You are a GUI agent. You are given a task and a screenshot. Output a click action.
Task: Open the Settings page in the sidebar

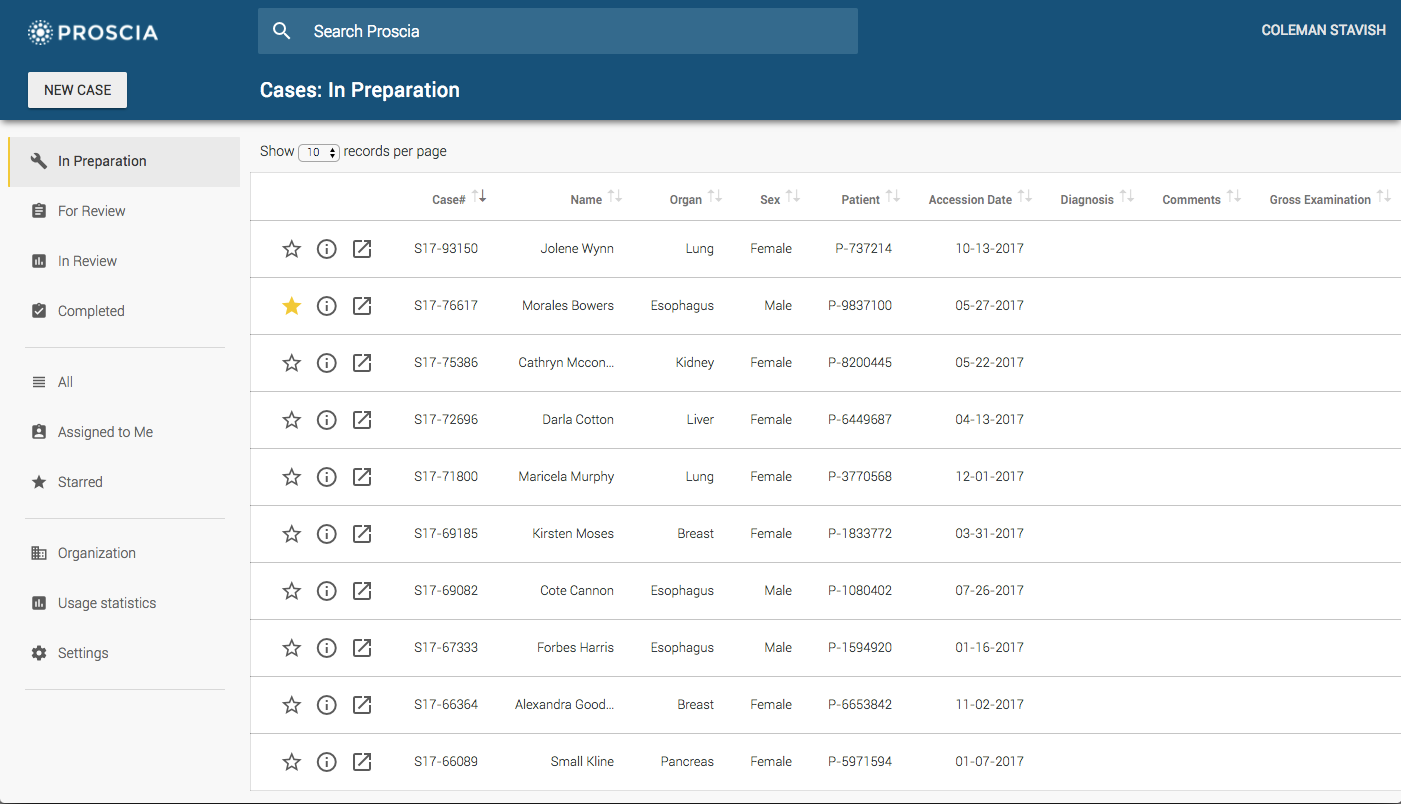(x=83, y=653)
